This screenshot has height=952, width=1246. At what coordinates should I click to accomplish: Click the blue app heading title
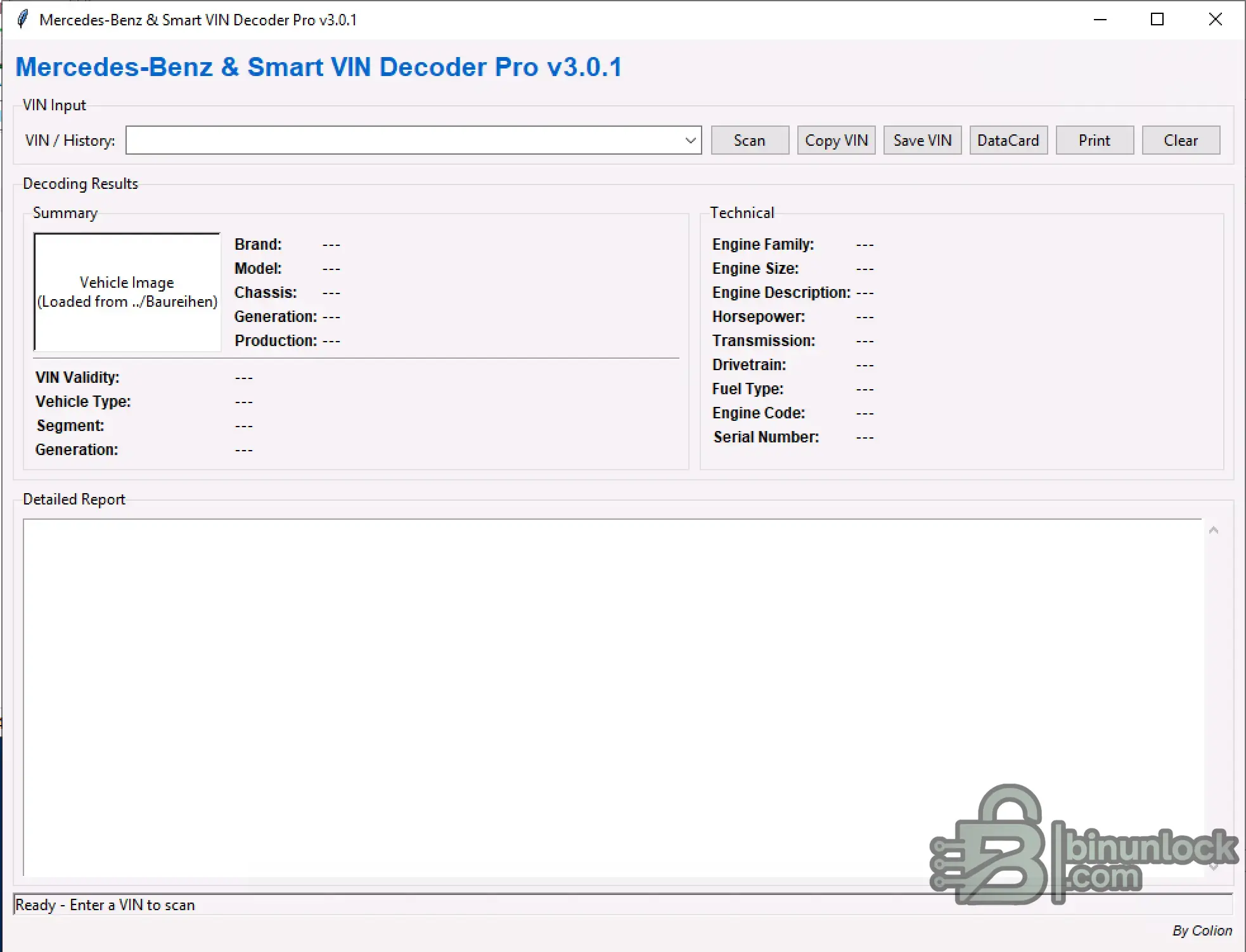[319, 67]
